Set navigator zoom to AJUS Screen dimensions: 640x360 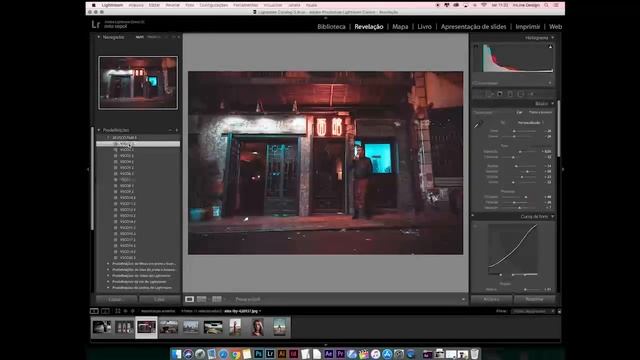pos(140,37)
